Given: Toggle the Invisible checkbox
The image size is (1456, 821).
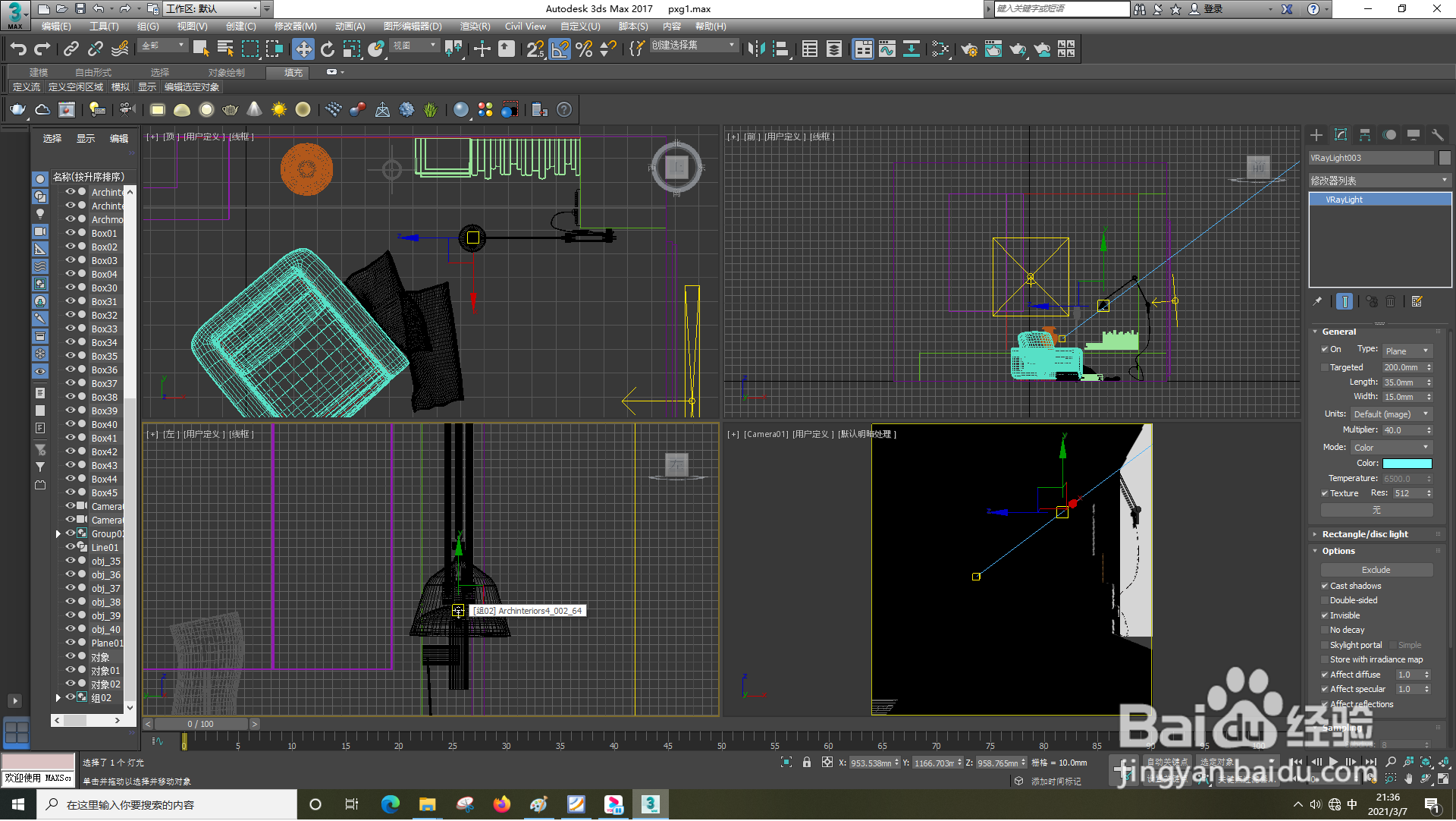Looking at the screenshot, I should 1325,616.
